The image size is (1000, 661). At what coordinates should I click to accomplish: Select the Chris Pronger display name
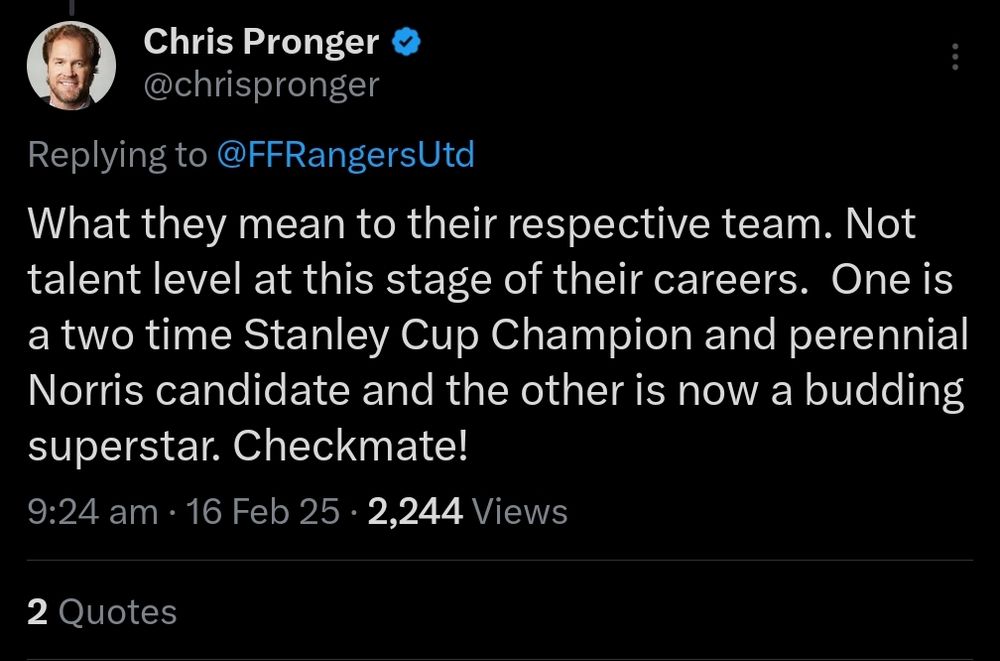(x=262, y=42)
